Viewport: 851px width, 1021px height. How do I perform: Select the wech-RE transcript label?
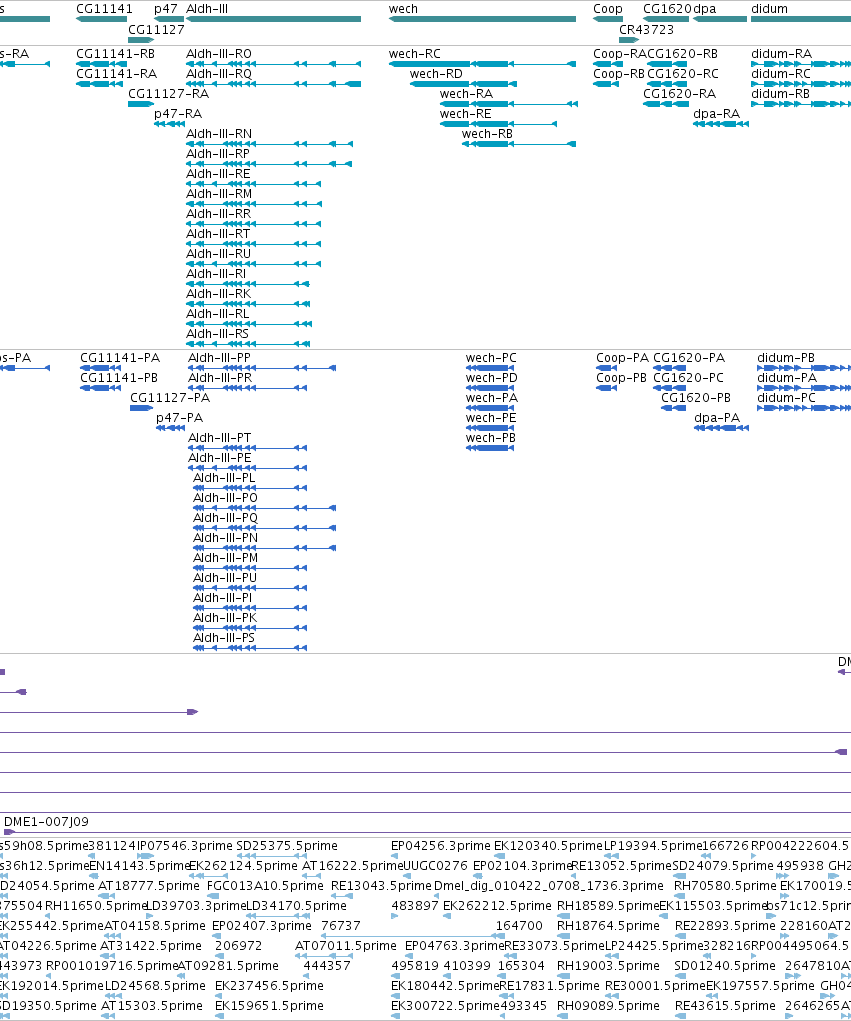466,114
